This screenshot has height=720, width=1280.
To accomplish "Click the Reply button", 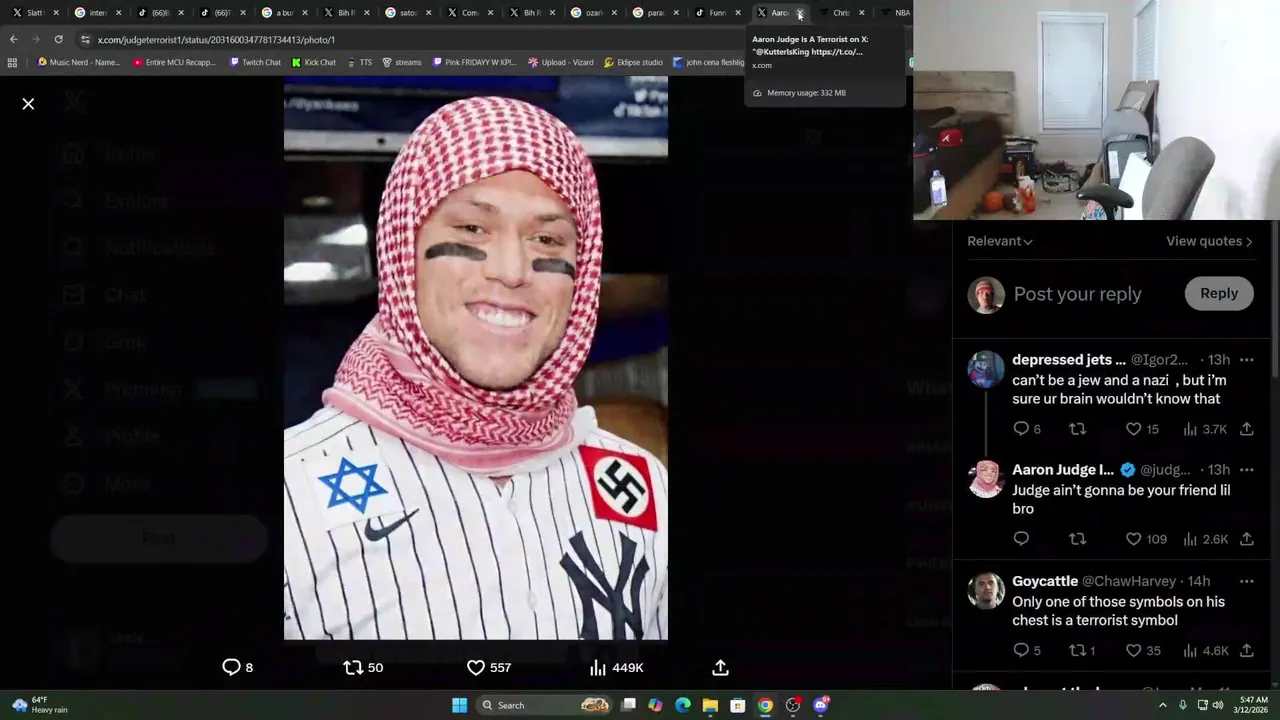I will (1219, 293).
